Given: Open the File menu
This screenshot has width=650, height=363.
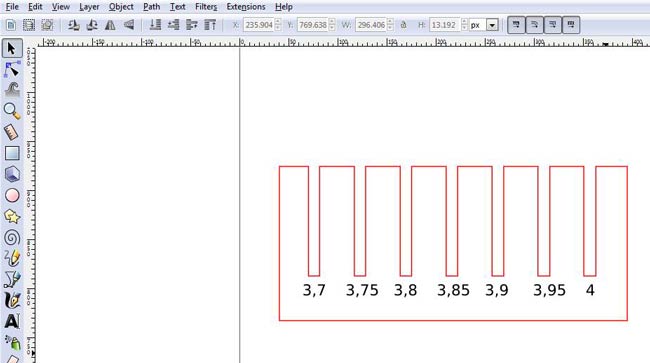Looking at the screenshot, I should [x=12, y=7].
